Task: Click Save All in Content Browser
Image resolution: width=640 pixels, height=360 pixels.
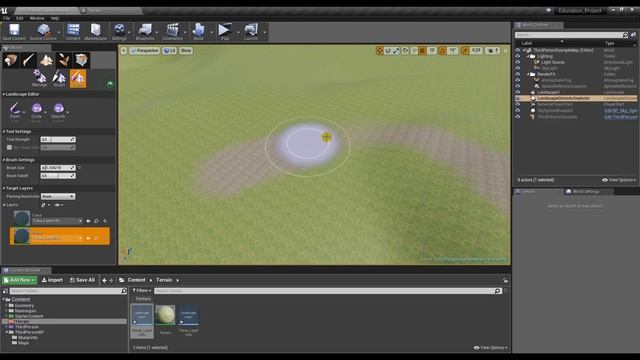Action: point(82,280)
